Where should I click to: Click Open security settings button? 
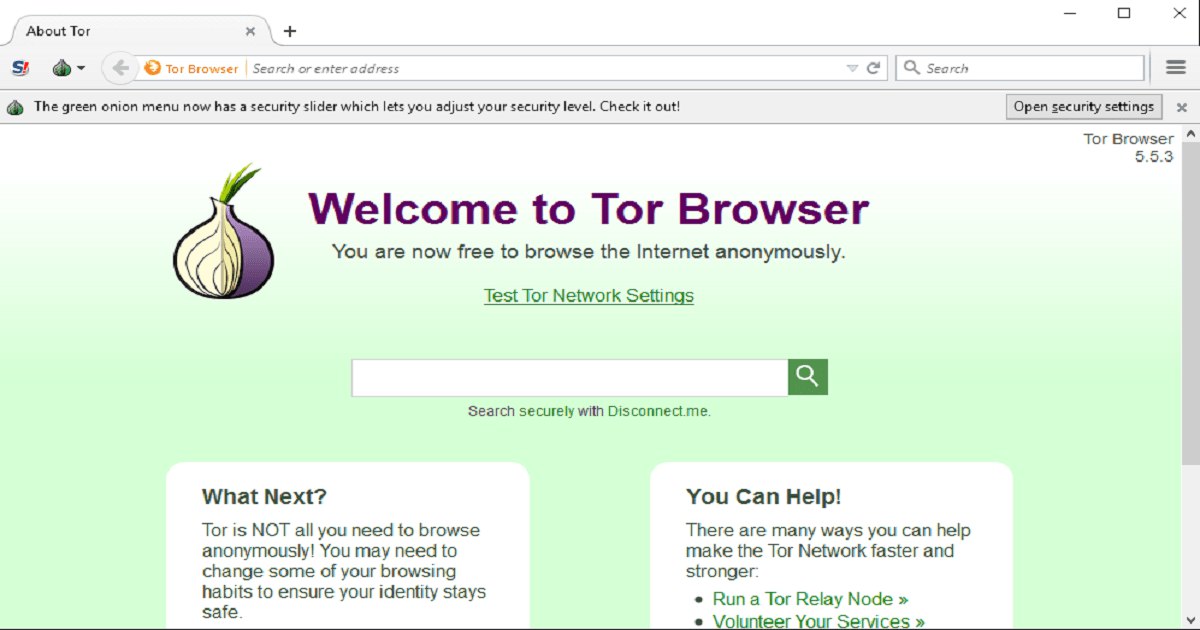click(1084, 106)
